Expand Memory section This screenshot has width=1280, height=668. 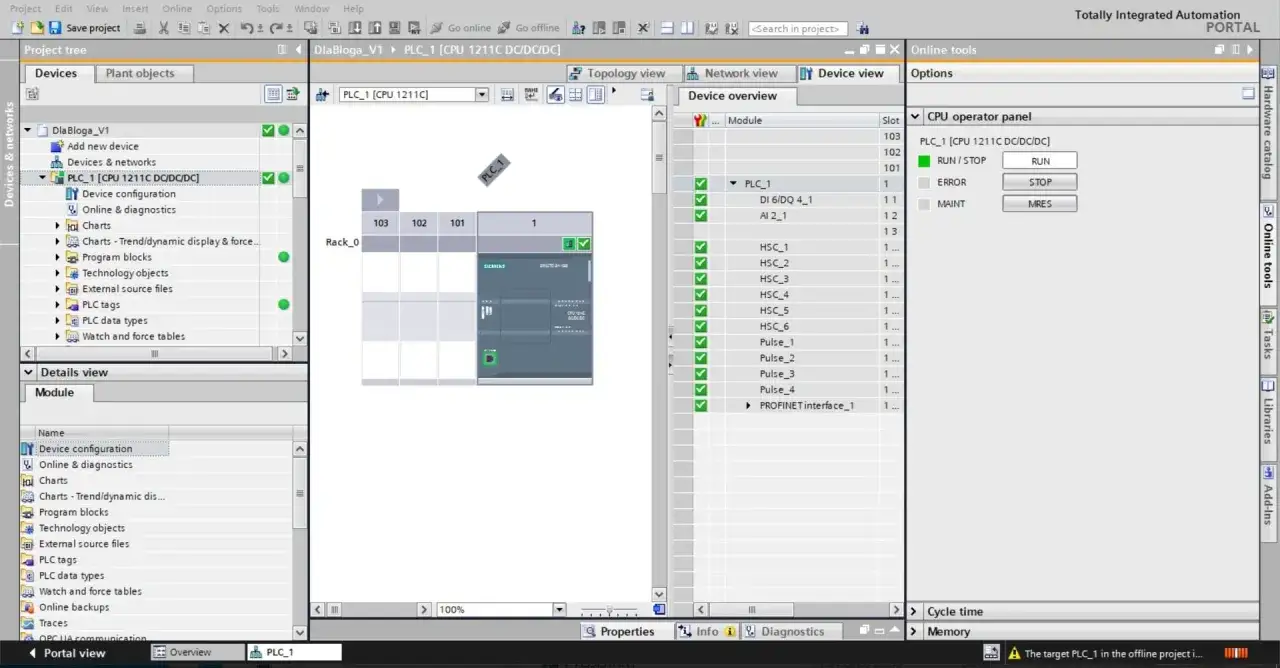(915, 632)
